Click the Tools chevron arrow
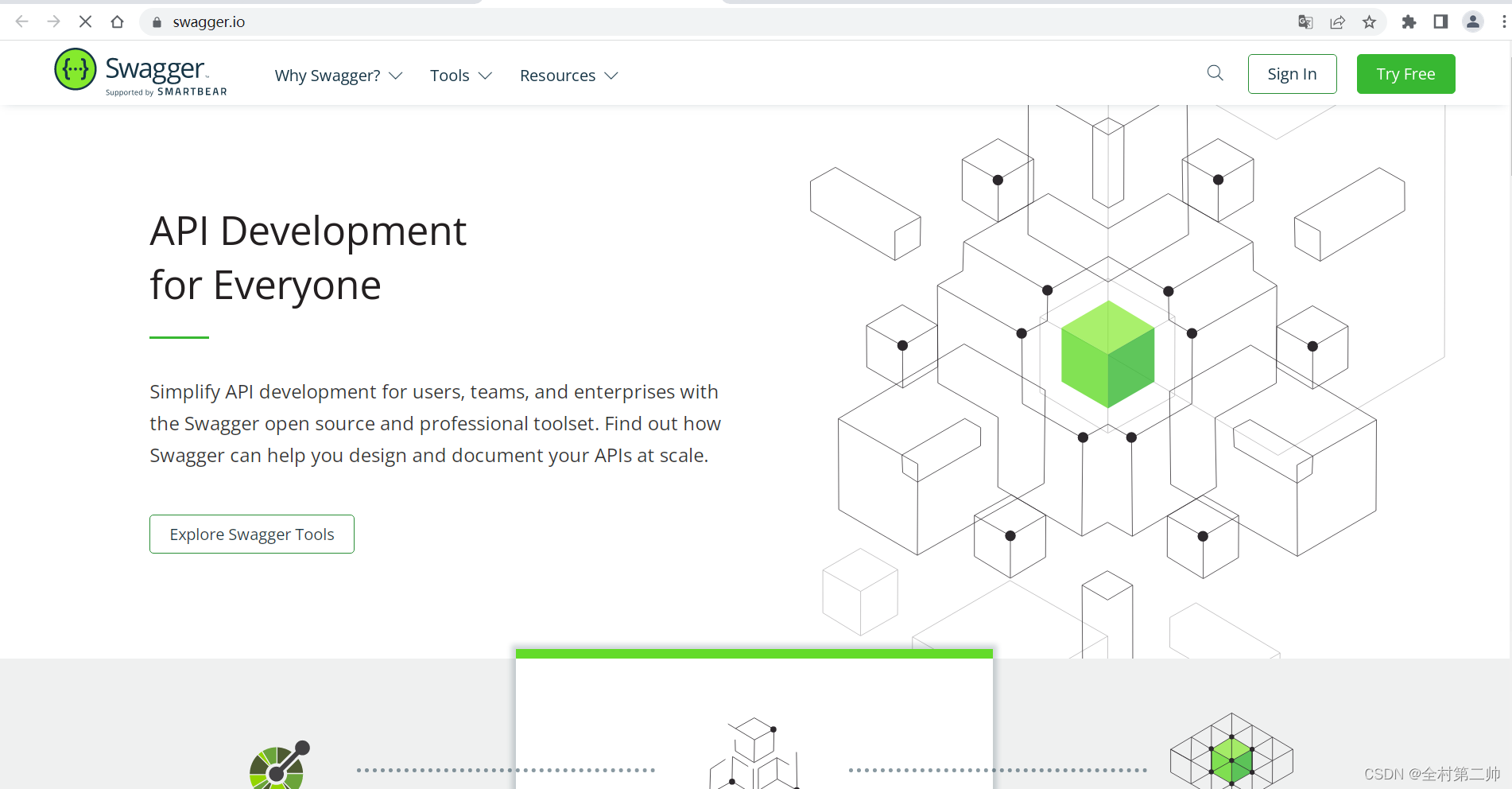This screenshot has width=1512, height=789. coord(485,76)
